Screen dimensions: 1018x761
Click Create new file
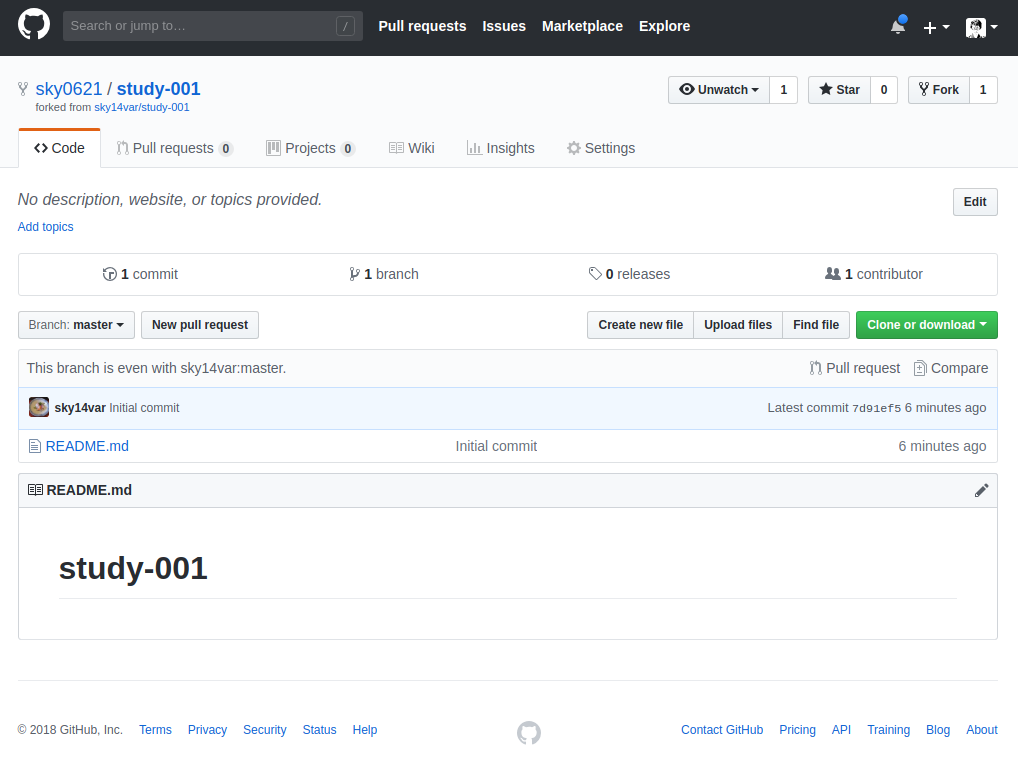click(640, 325)
